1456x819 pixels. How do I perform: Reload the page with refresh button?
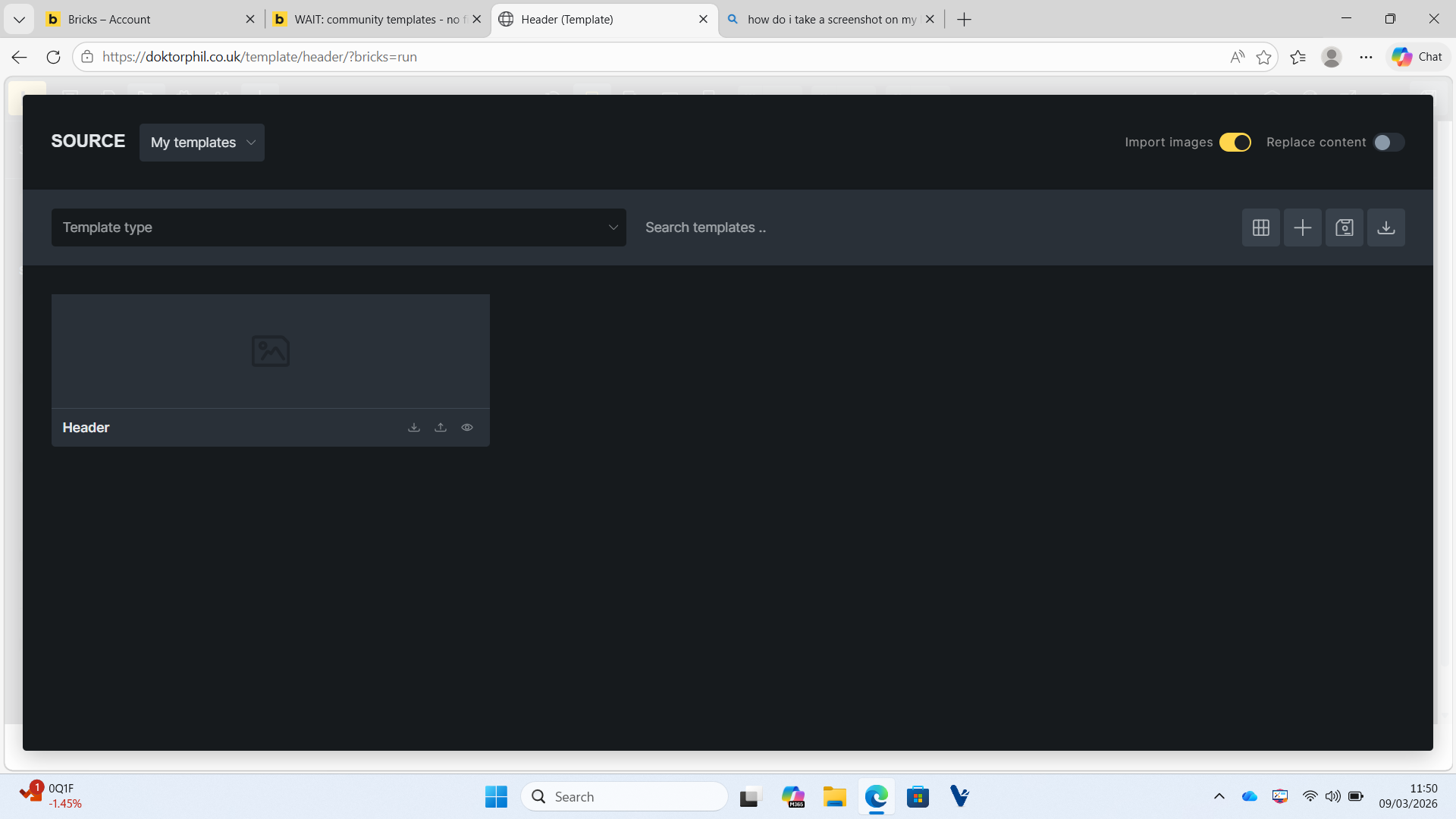[53, 57]
